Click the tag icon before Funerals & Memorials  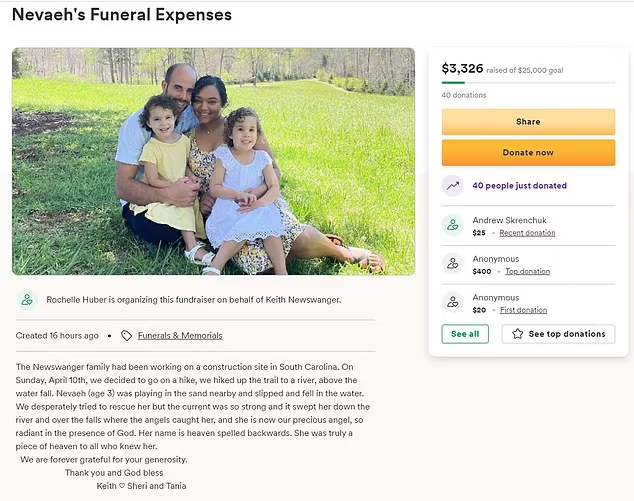126,336
